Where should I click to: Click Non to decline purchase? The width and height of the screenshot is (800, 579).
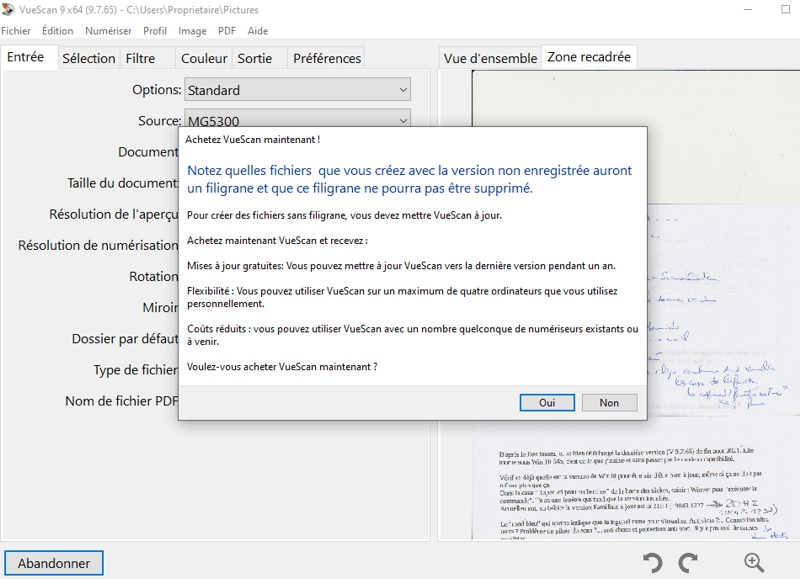click(x=609, y=402)
